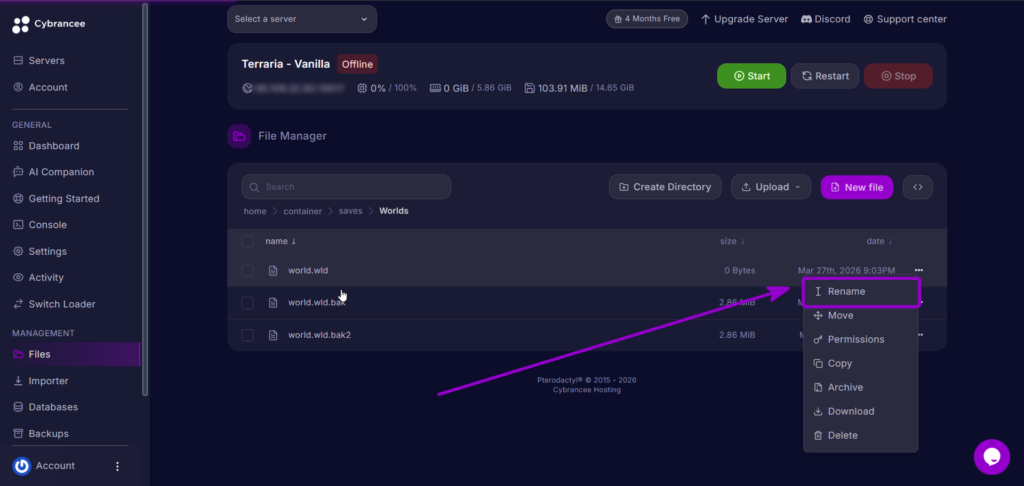Open the Console page
1024x486 pixels.
click(39, 225)
